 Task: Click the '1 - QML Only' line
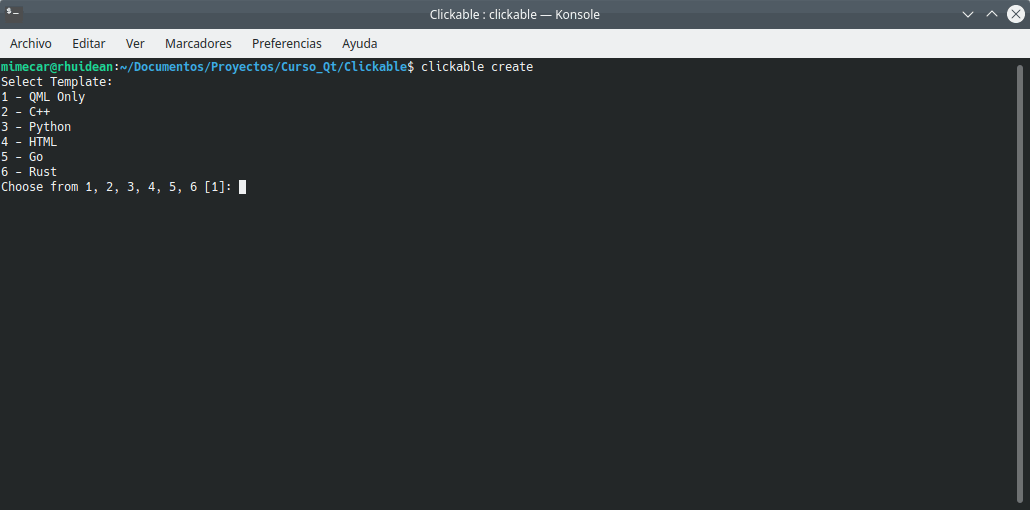point(43,97)
